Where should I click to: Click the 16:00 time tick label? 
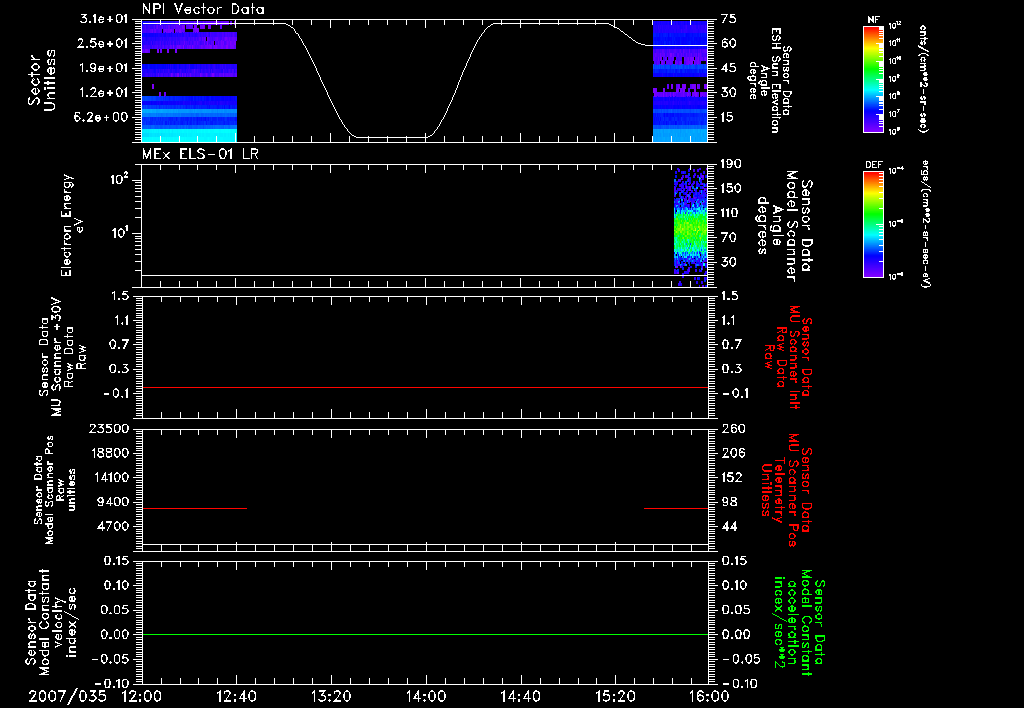pos(709,696)
